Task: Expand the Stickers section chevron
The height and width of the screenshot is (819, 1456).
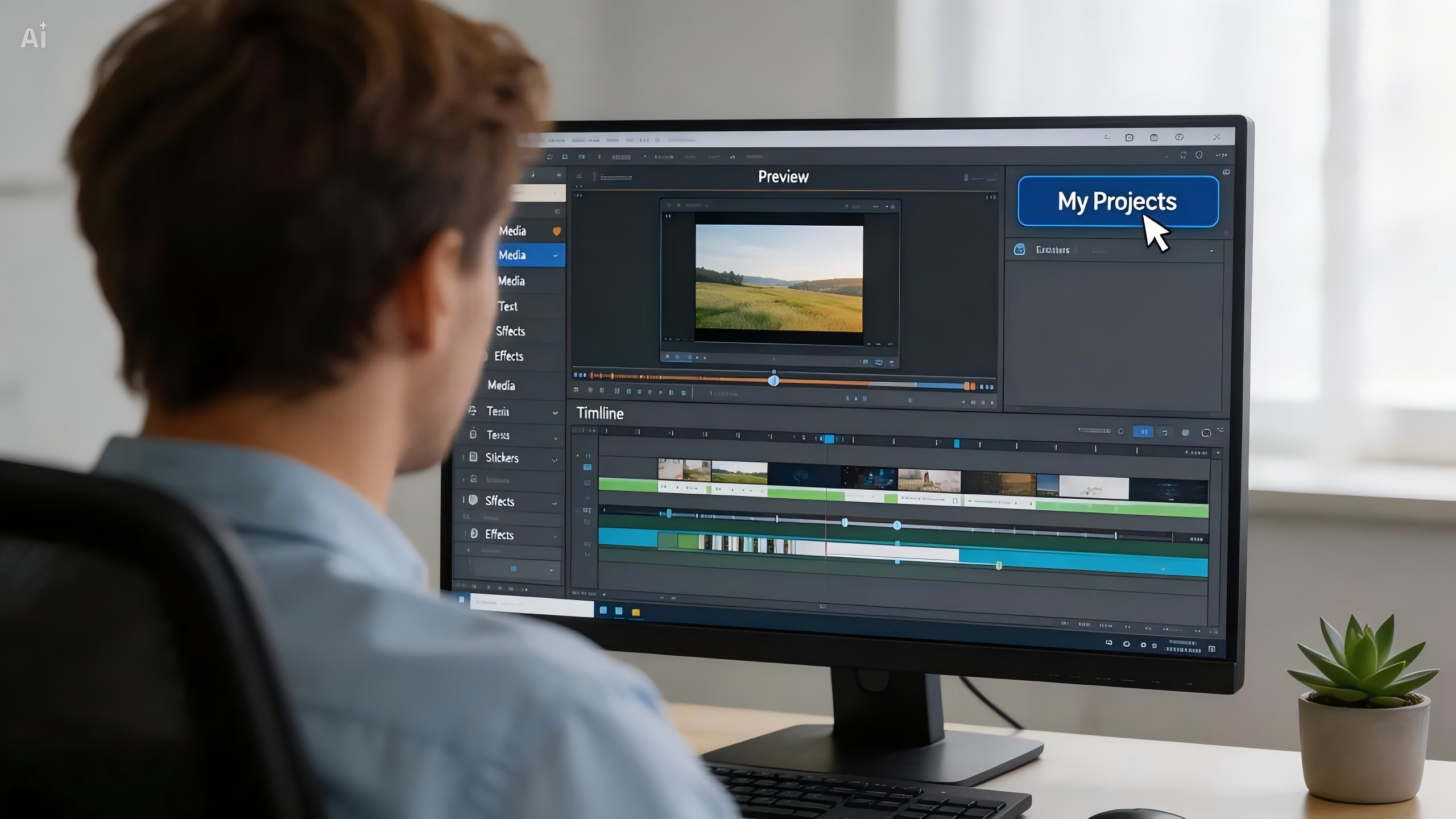Action: click(555, 460)
